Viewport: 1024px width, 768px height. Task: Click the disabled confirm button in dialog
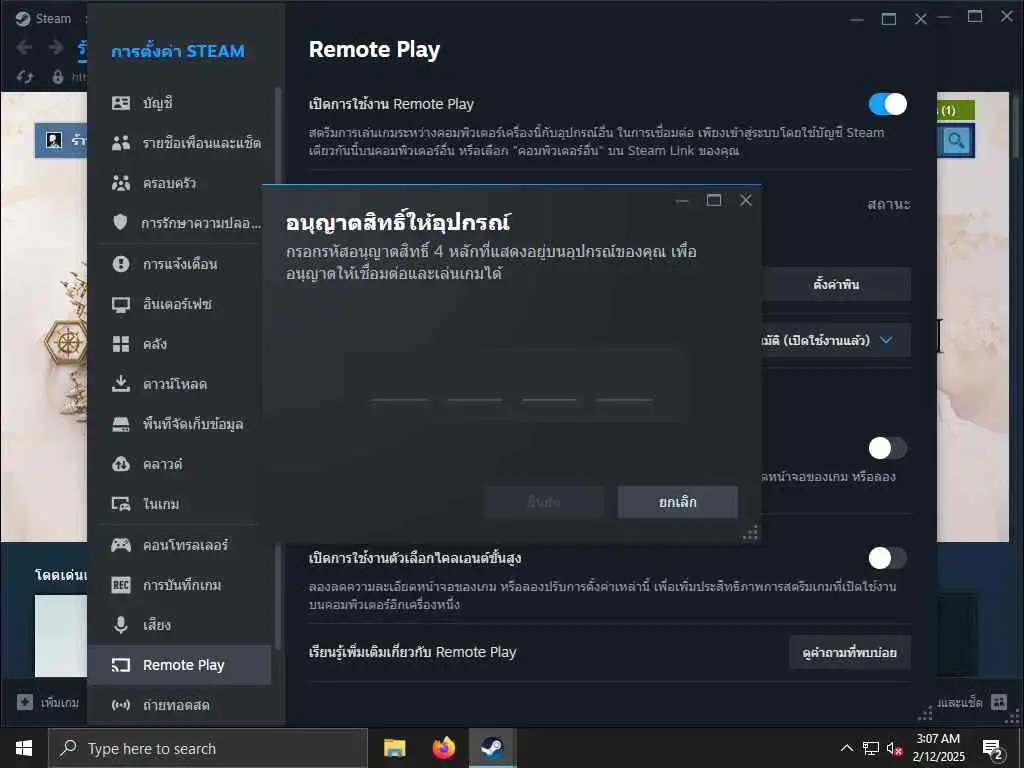[544, 502]
